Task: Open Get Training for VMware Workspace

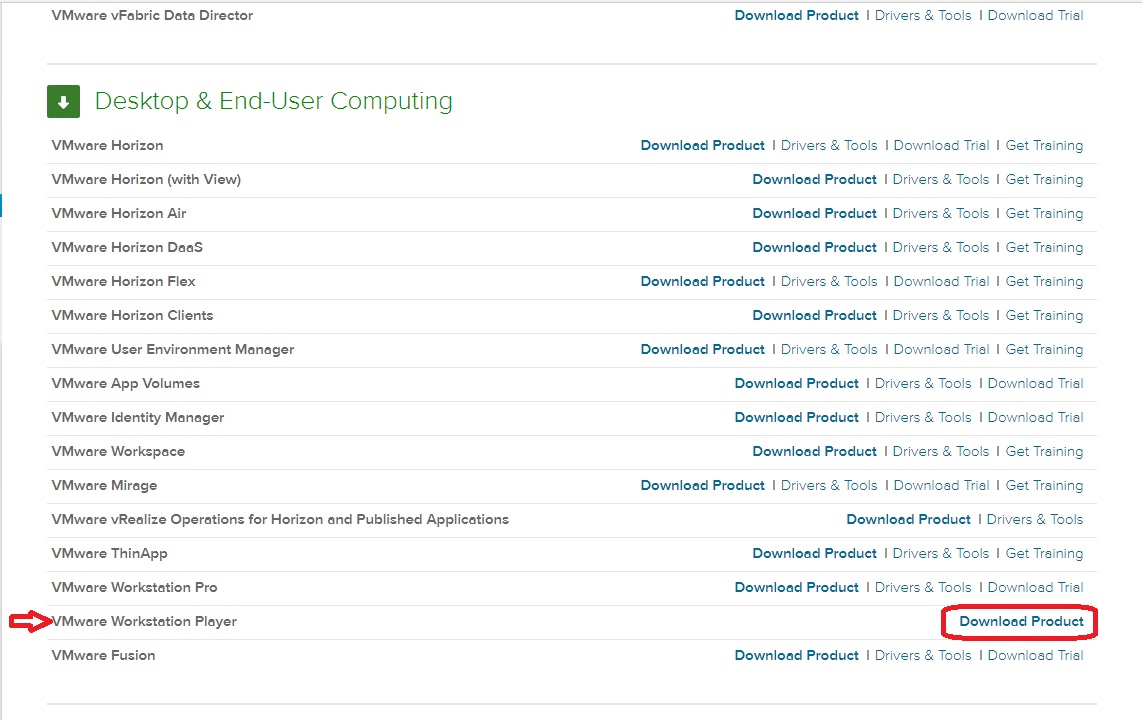Action: [1044, 451]
